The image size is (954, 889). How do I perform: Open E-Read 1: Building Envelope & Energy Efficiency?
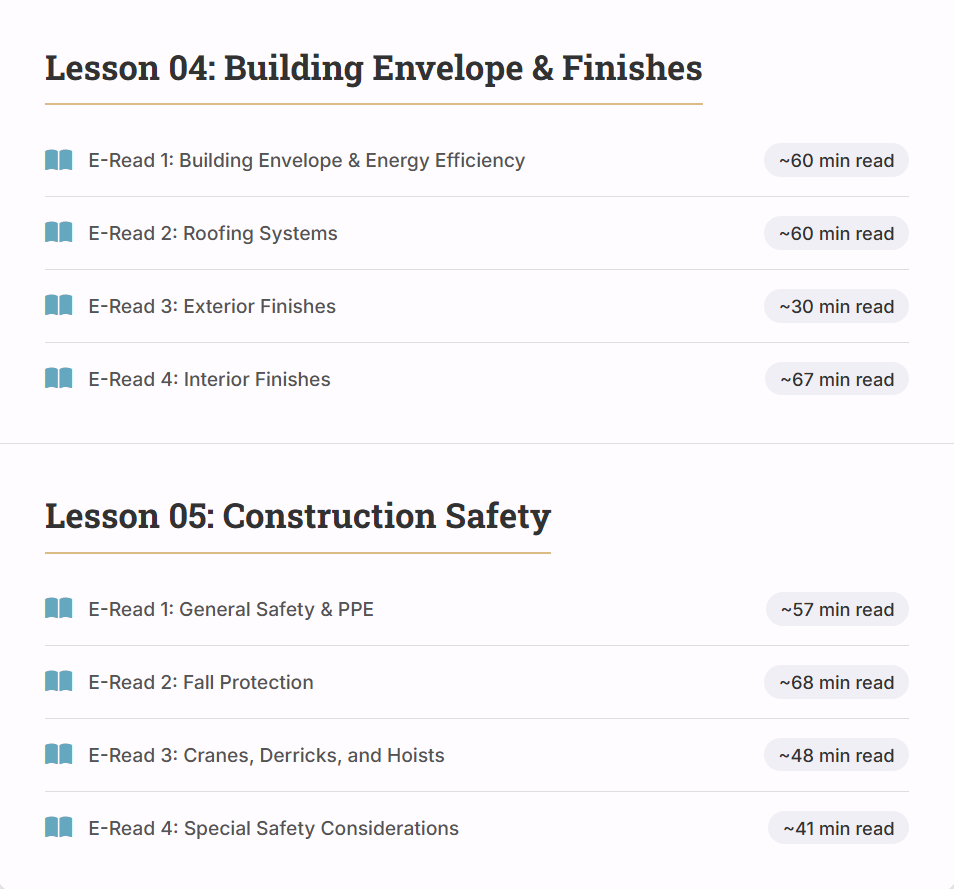(x=306, y=160)
